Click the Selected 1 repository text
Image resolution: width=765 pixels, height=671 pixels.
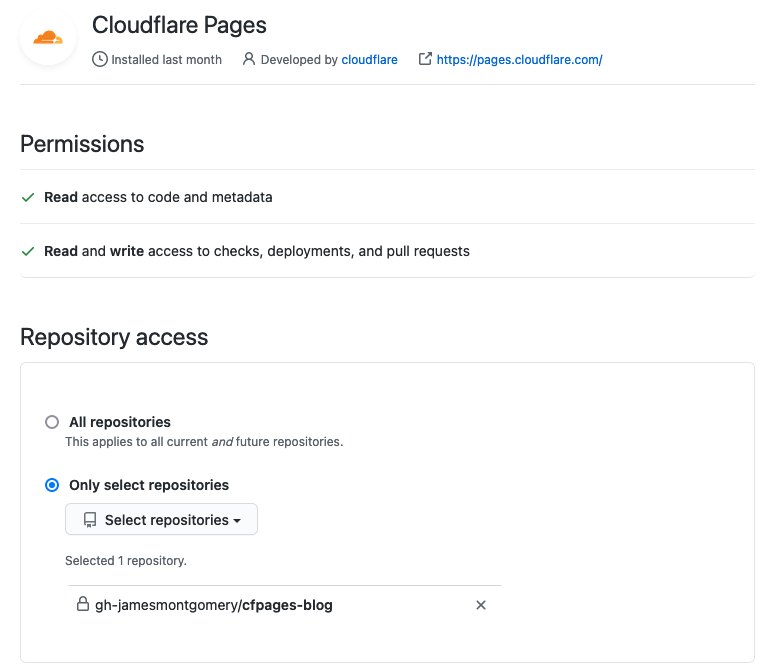coord(126,561)
